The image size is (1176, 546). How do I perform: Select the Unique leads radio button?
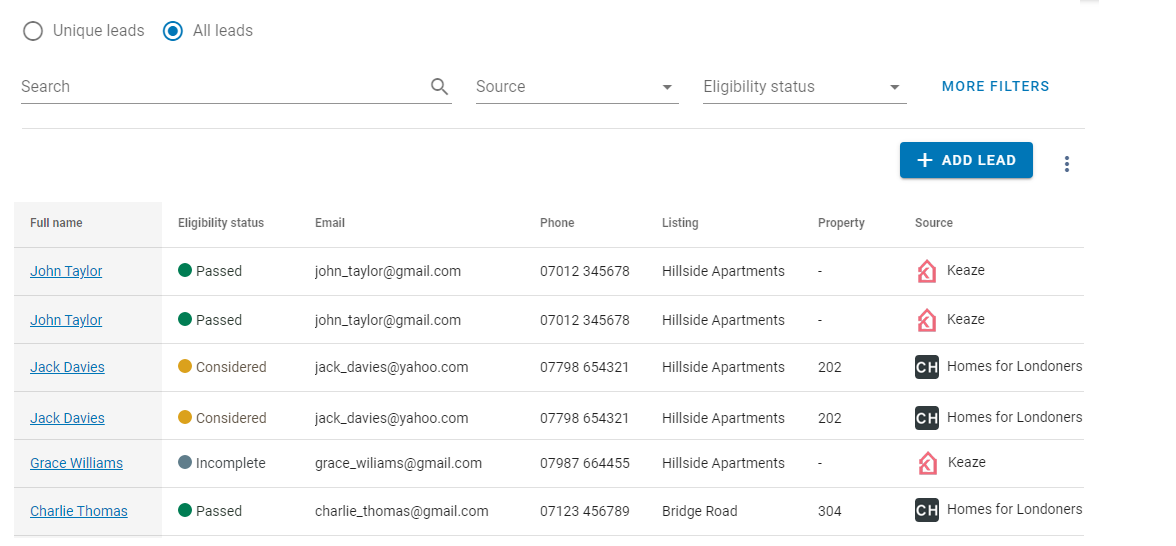click(x=33, y=32)
